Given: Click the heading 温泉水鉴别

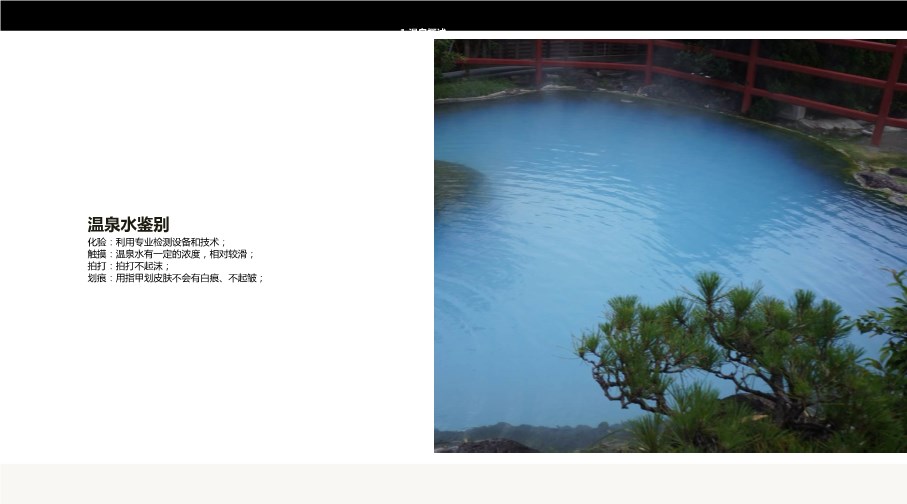Looking at the screenshot, I should 128,224.
